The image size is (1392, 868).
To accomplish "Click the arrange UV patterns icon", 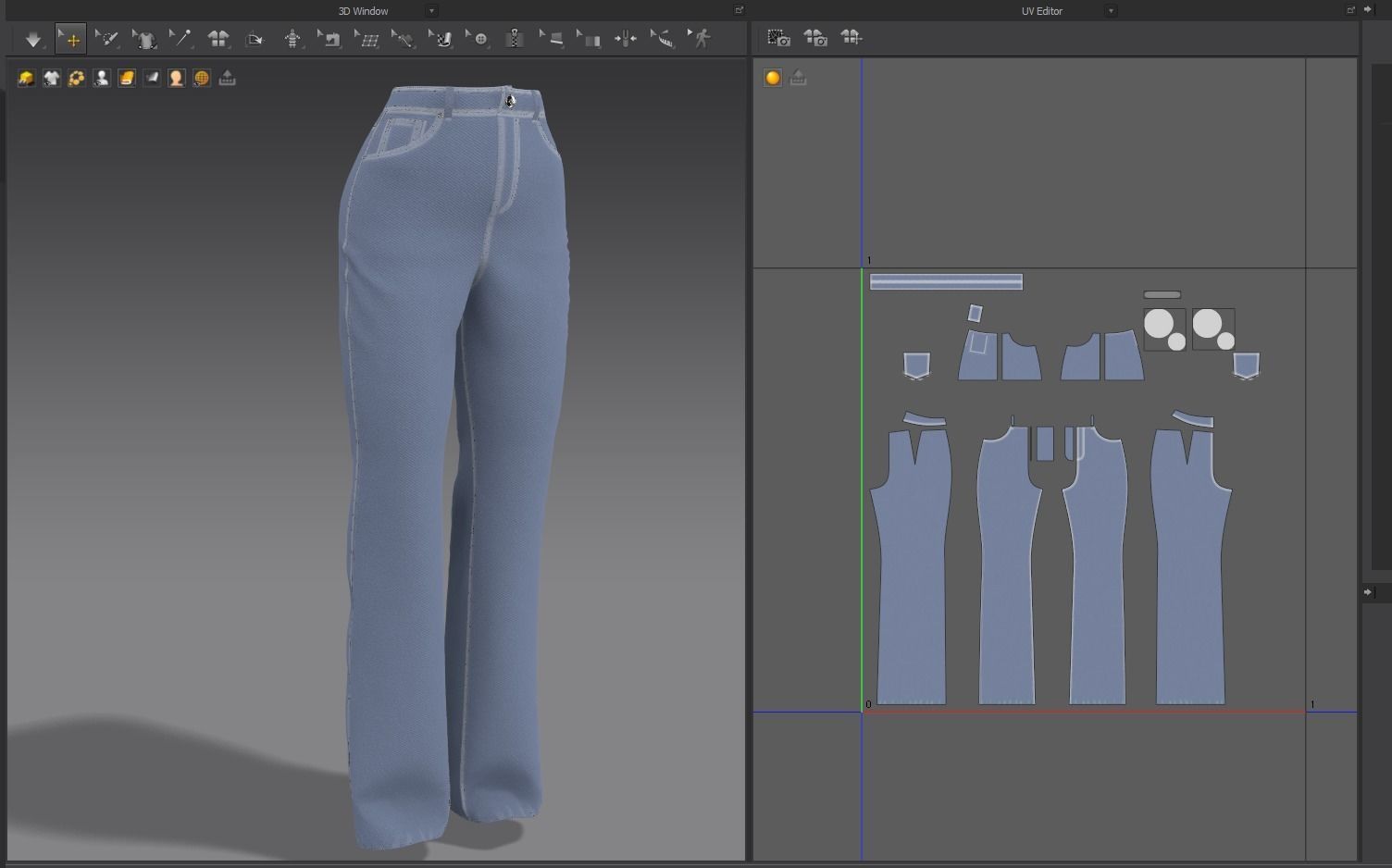I will (x=851, y=38).
